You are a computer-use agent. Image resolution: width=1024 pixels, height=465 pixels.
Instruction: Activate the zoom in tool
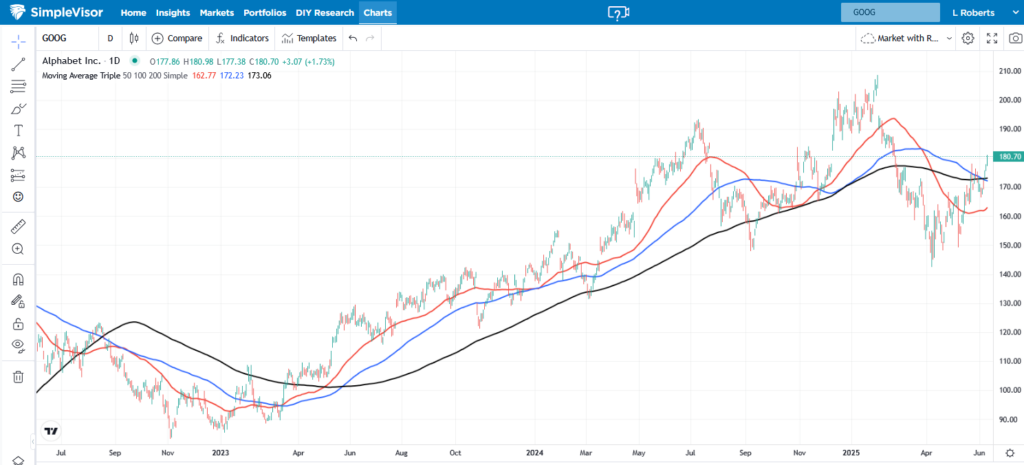coord(18,248)
